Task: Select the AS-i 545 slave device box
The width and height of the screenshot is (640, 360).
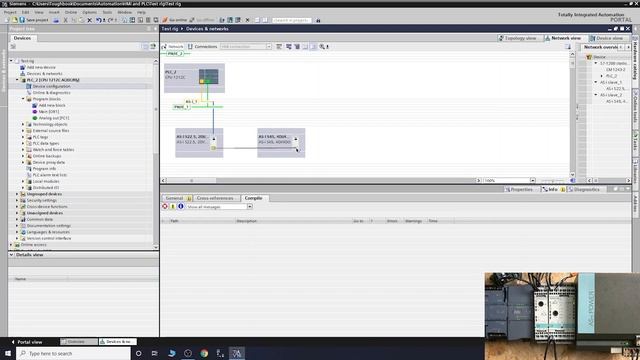Action: tap(281, 143)
